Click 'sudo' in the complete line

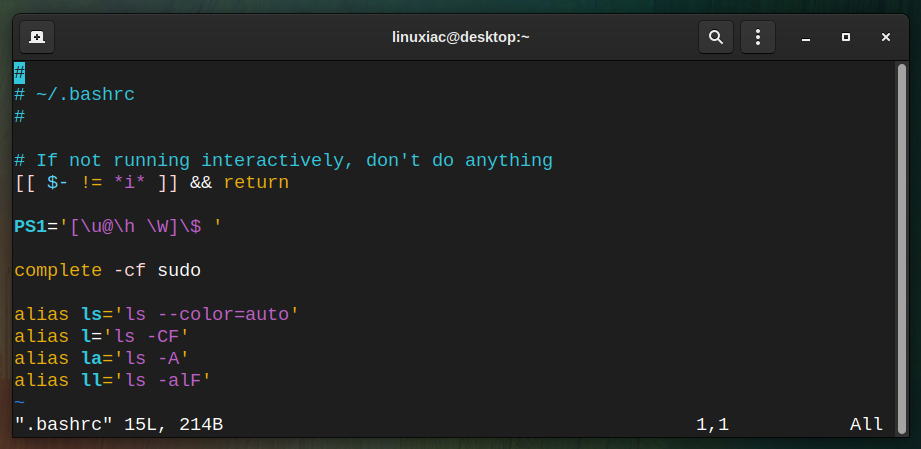[x=179, y=271]
